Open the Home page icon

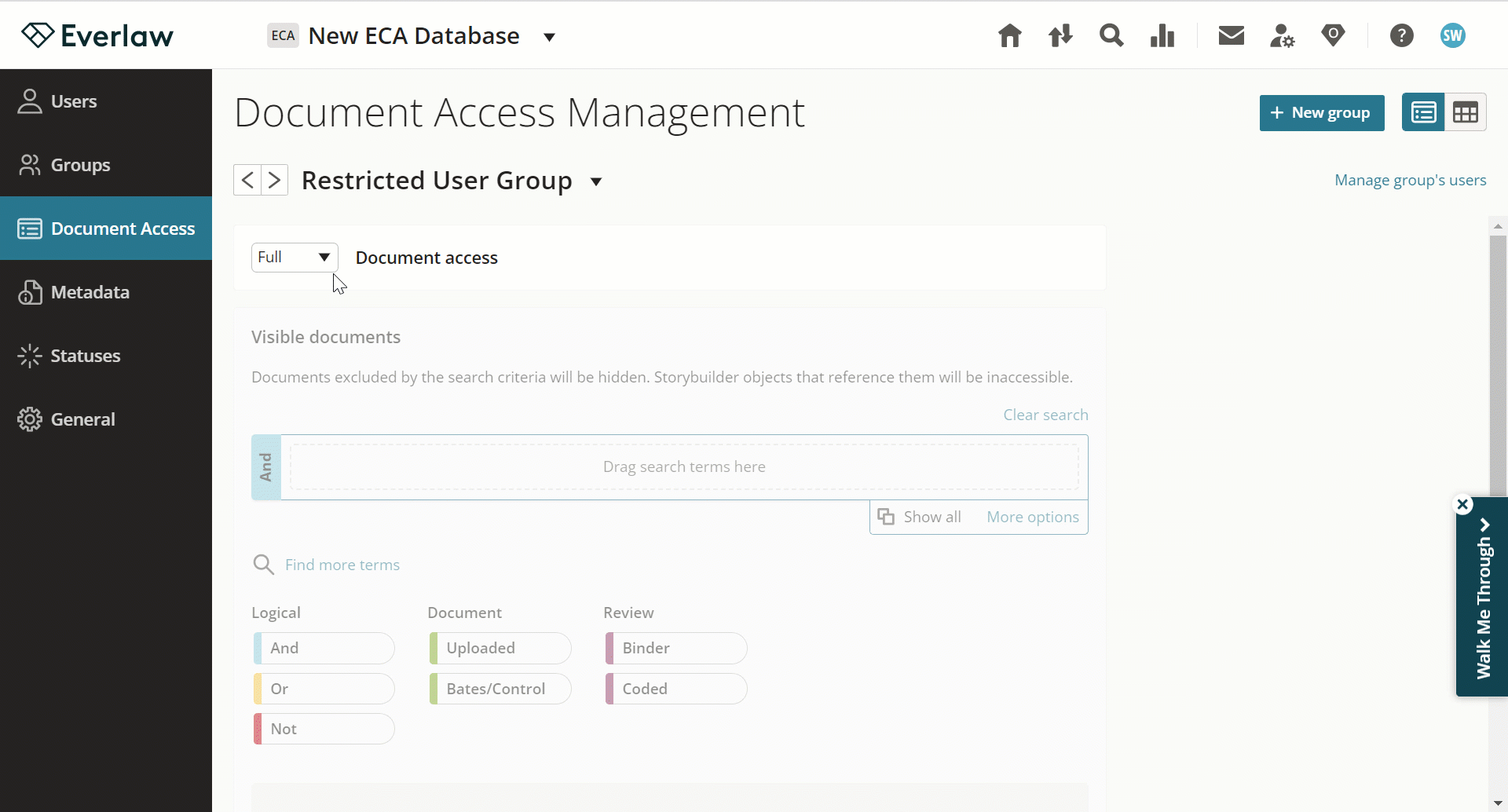[x=1010, y=35]
